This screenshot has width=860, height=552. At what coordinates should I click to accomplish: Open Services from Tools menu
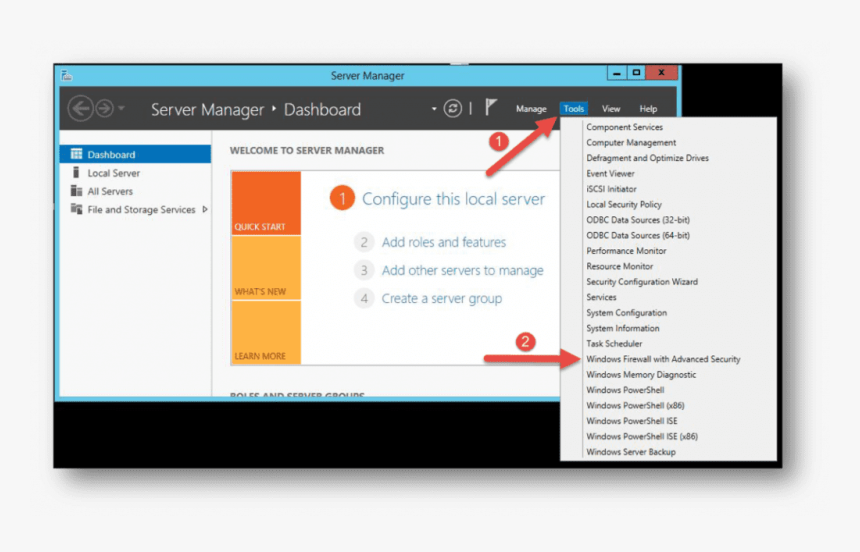tap(601, 297)
